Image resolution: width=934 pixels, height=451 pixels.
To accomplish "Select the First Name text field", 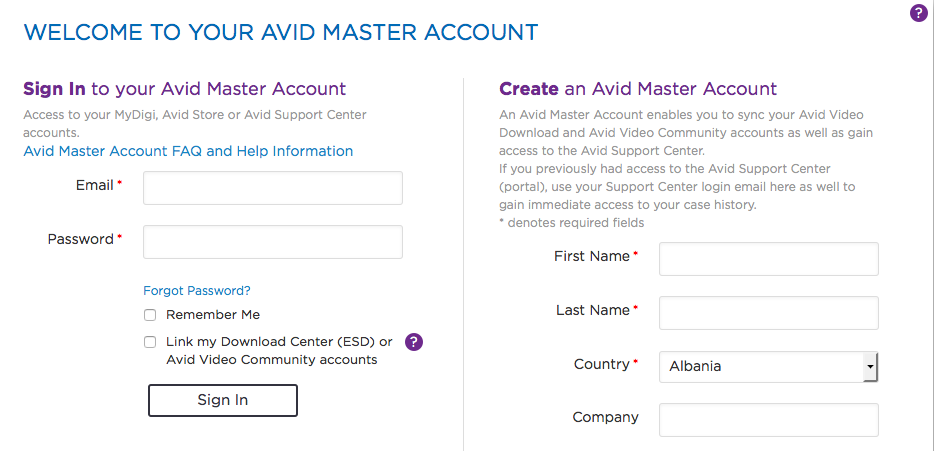I will (x=768, y=259).
